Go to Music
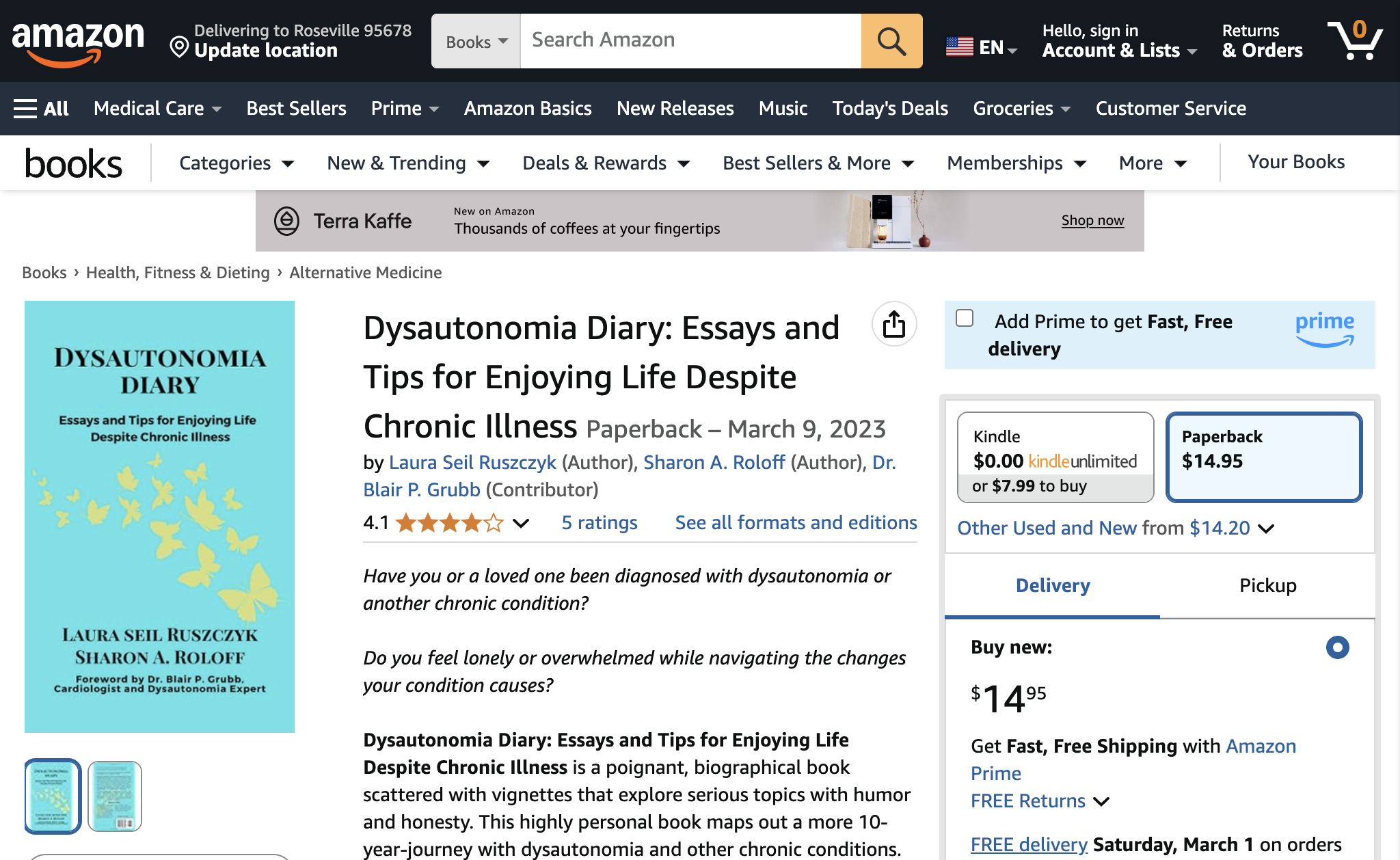This screenshot has width=1400, height=860. 783,109
